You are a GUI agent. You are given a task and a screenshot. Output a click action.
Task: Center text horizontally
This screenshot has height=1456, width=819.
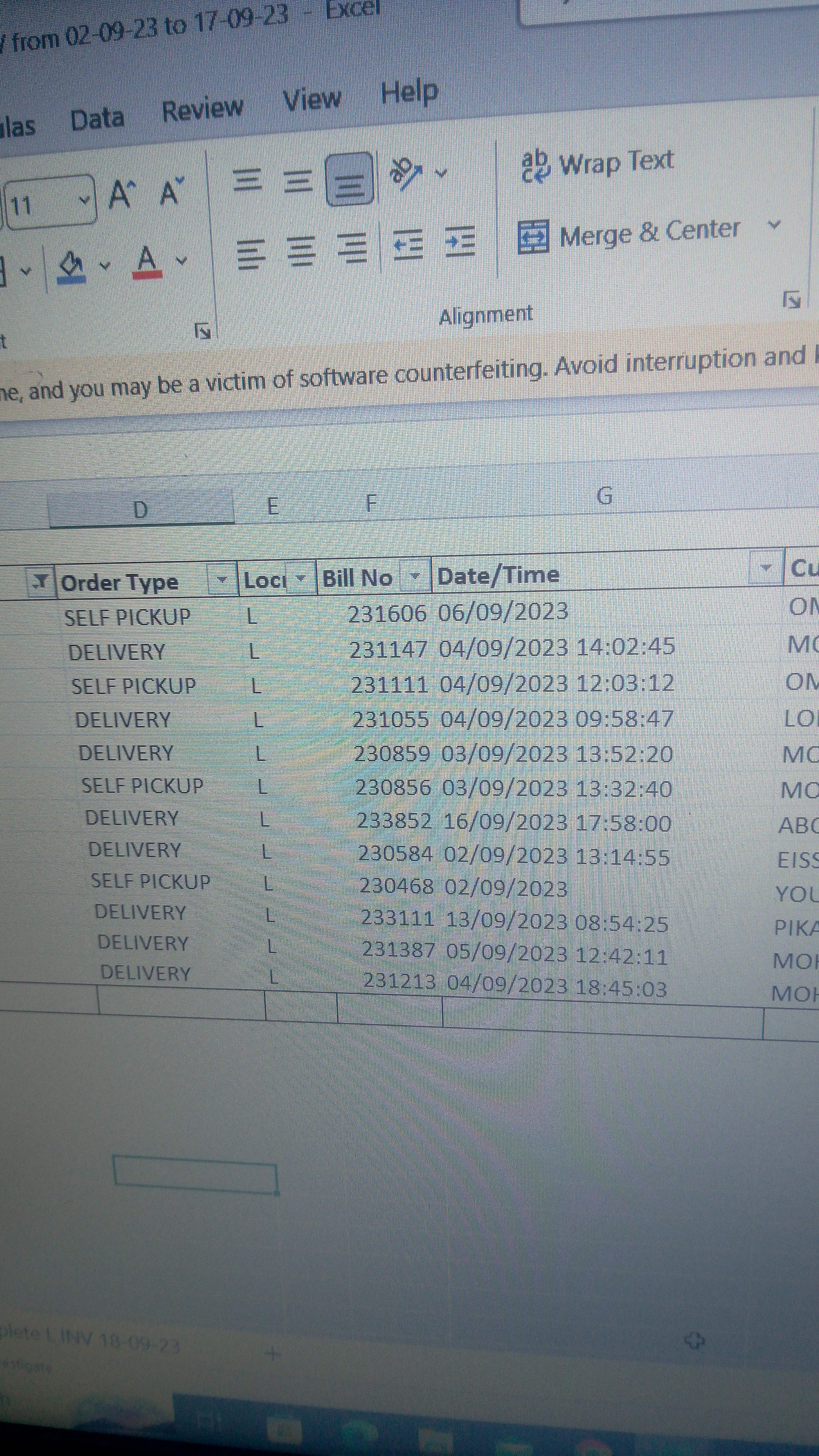[301, 251]
